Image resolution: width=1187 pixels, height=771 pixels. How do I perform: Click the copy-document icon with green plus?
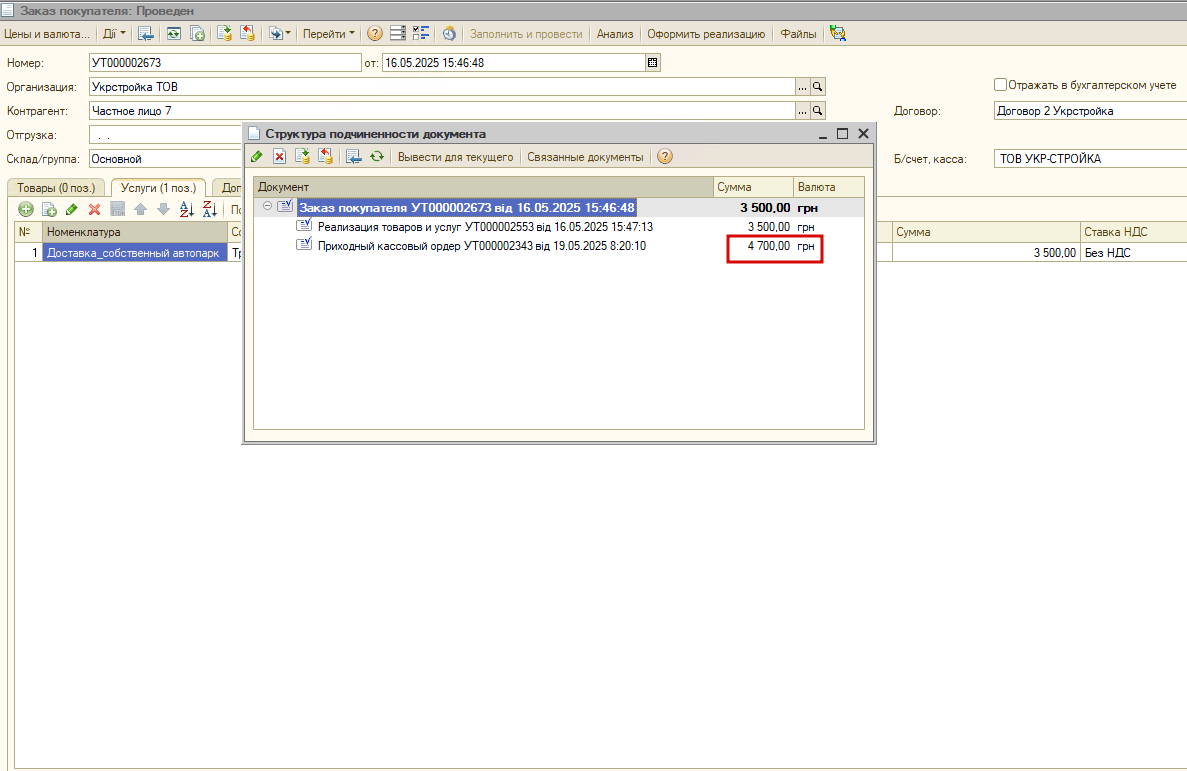[197, 34]
